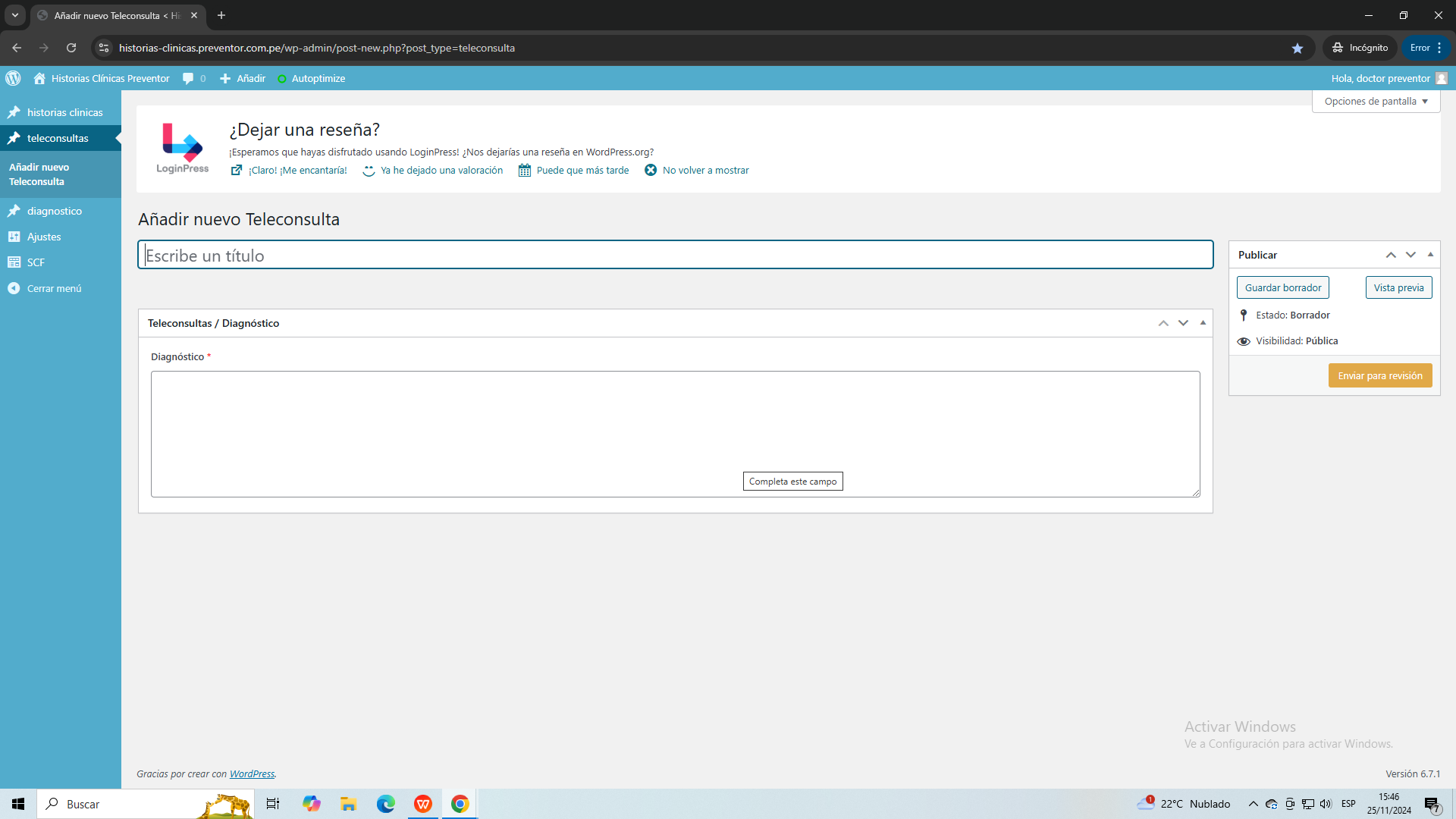This screenshot has width=1456, height=819.
Task: Open the volume control icon
Action: (x=1326, y=804)
